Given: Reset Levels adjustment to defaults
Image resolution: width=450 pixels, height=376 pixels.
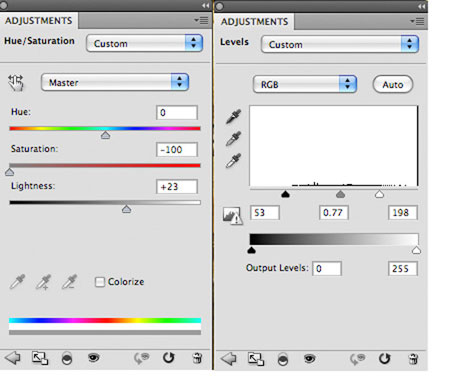Looking at the screenshot, I should point(385,359).
